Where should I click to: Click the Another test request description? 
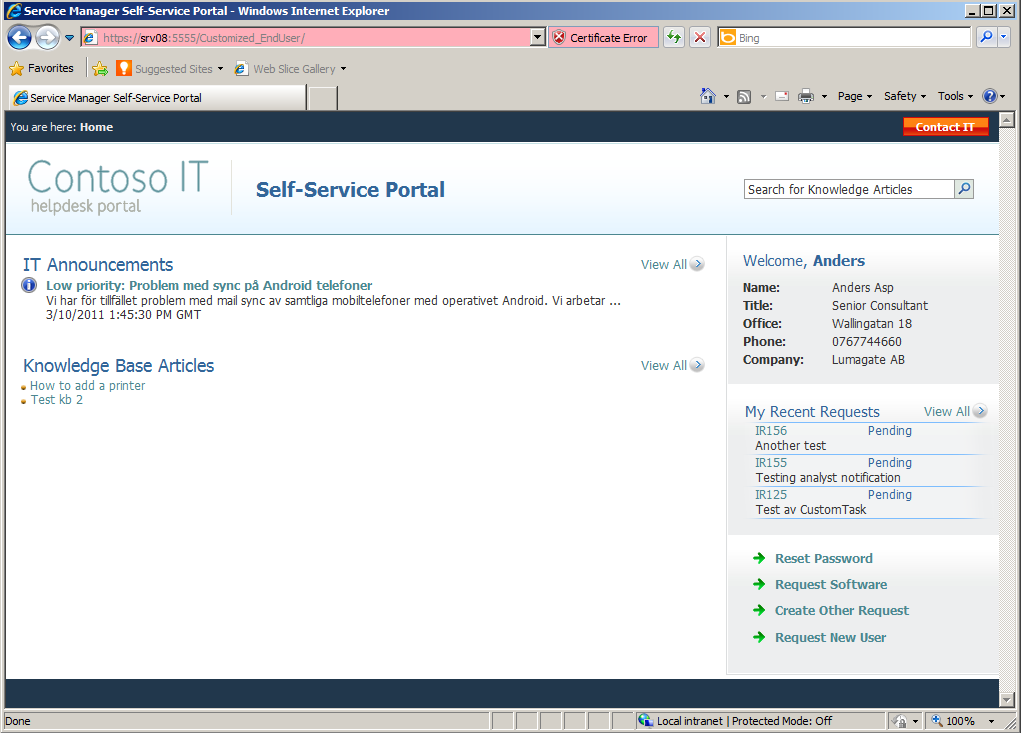point(790,446)
